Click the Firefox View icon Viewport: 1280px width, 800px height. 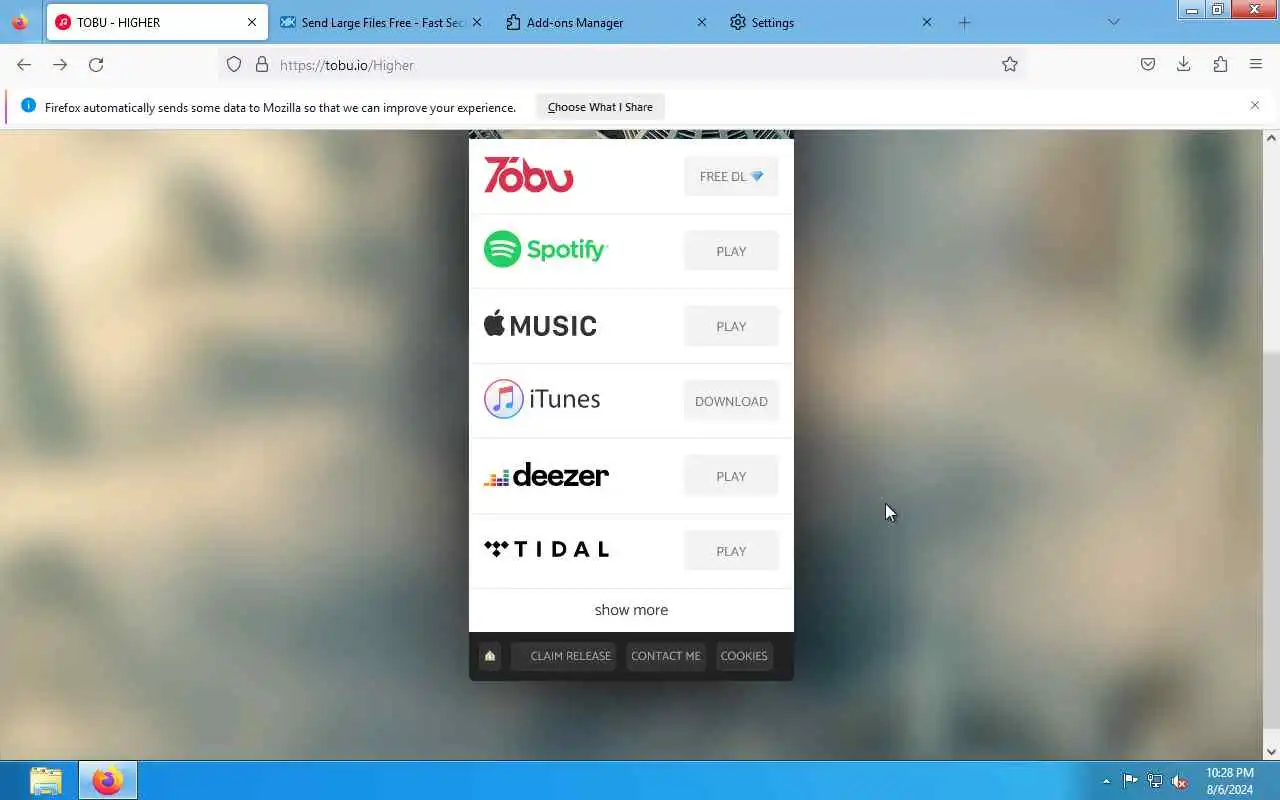click(20, 22)
